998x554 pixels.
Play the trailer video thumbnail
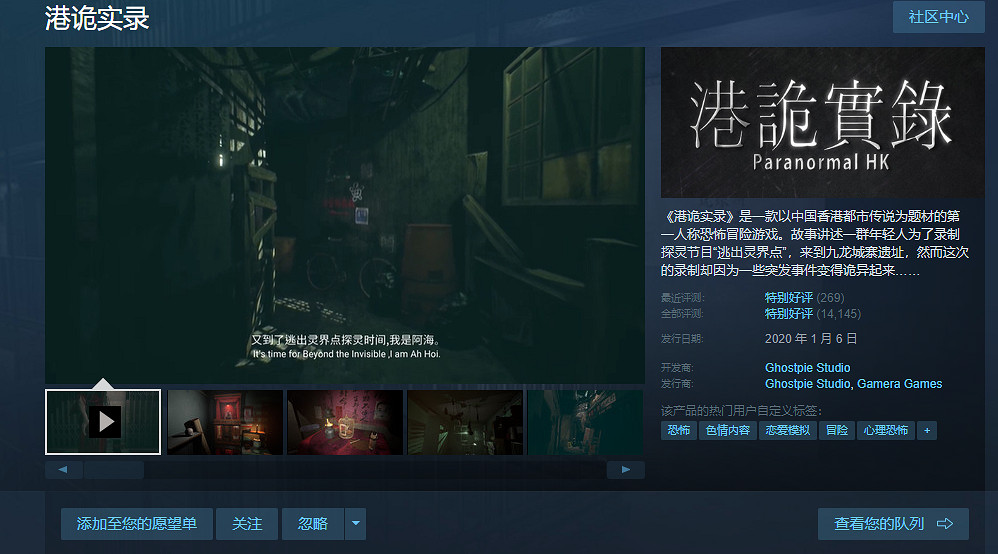click(103, 421)
